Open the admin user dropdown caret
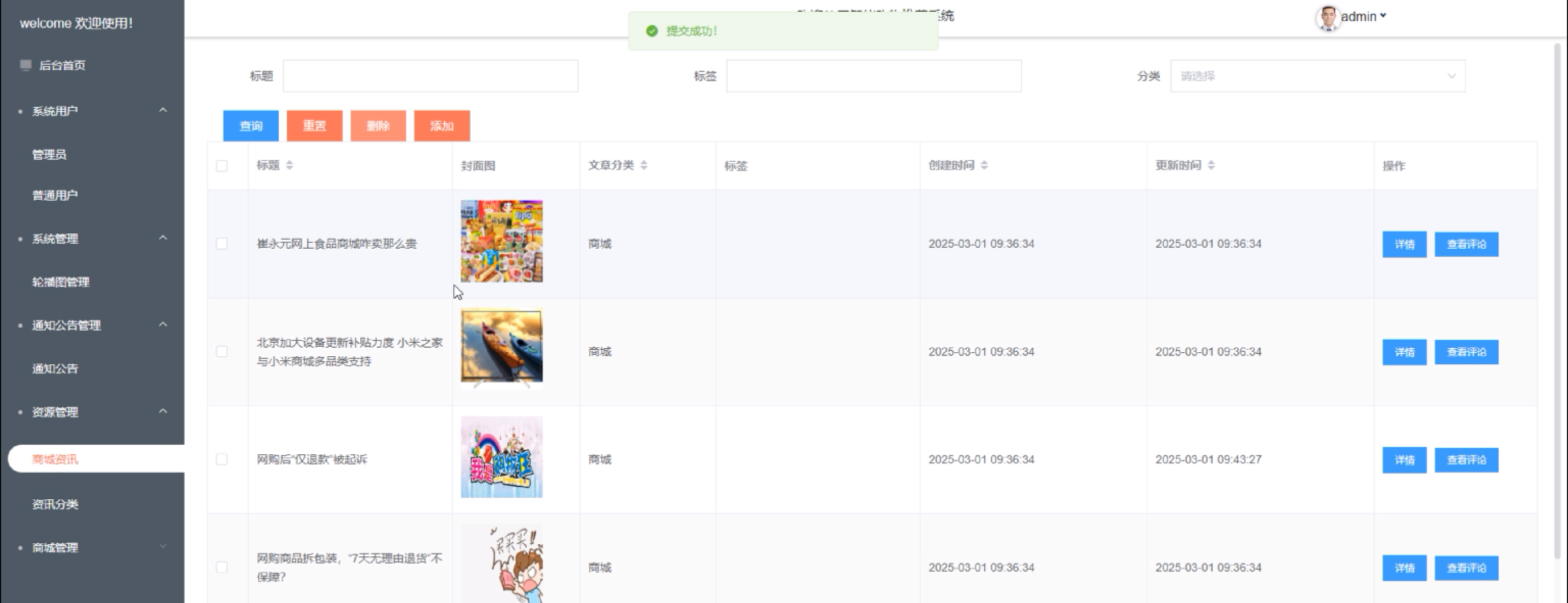Screen dimensions: 1568x603 pyautogui.click(x=1384, y=16)
